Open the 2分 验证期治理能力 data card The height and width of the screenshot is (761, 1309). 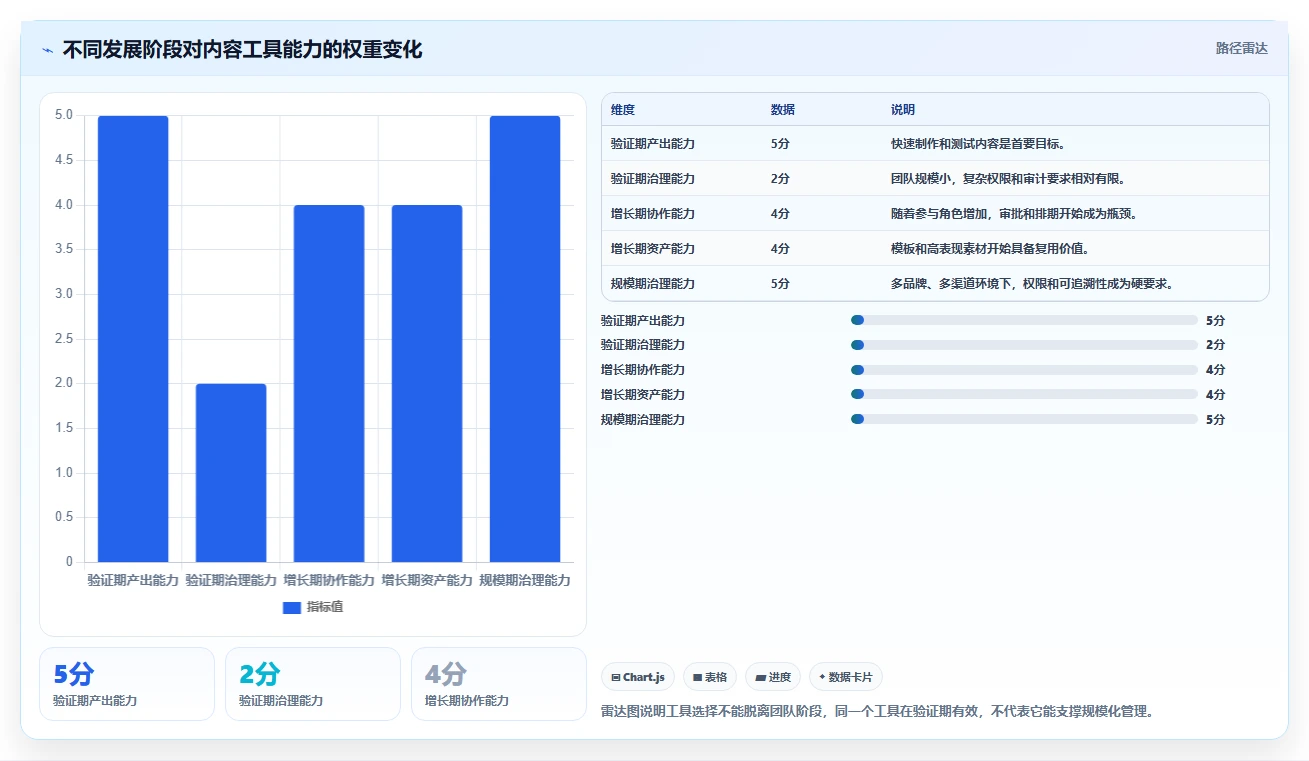pyautogui.click(x=313, y=684)
